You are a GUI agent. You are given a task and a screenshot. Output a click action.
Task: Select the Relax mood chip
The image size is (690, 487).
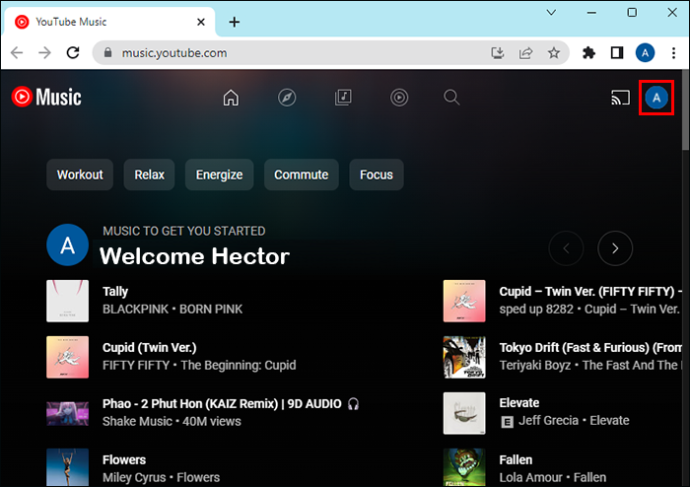149,175
